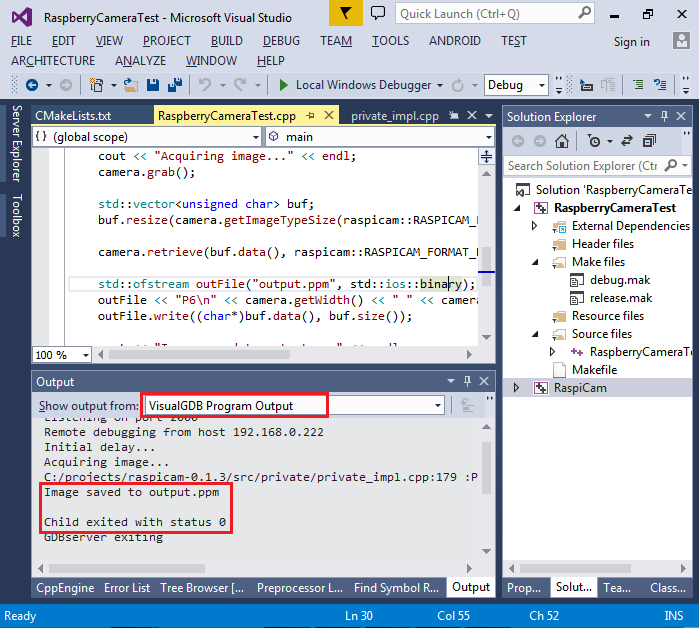699x628 pixels.
Task: Click the Sign in link
Action: pyautogui.click(x=631, y=42)
